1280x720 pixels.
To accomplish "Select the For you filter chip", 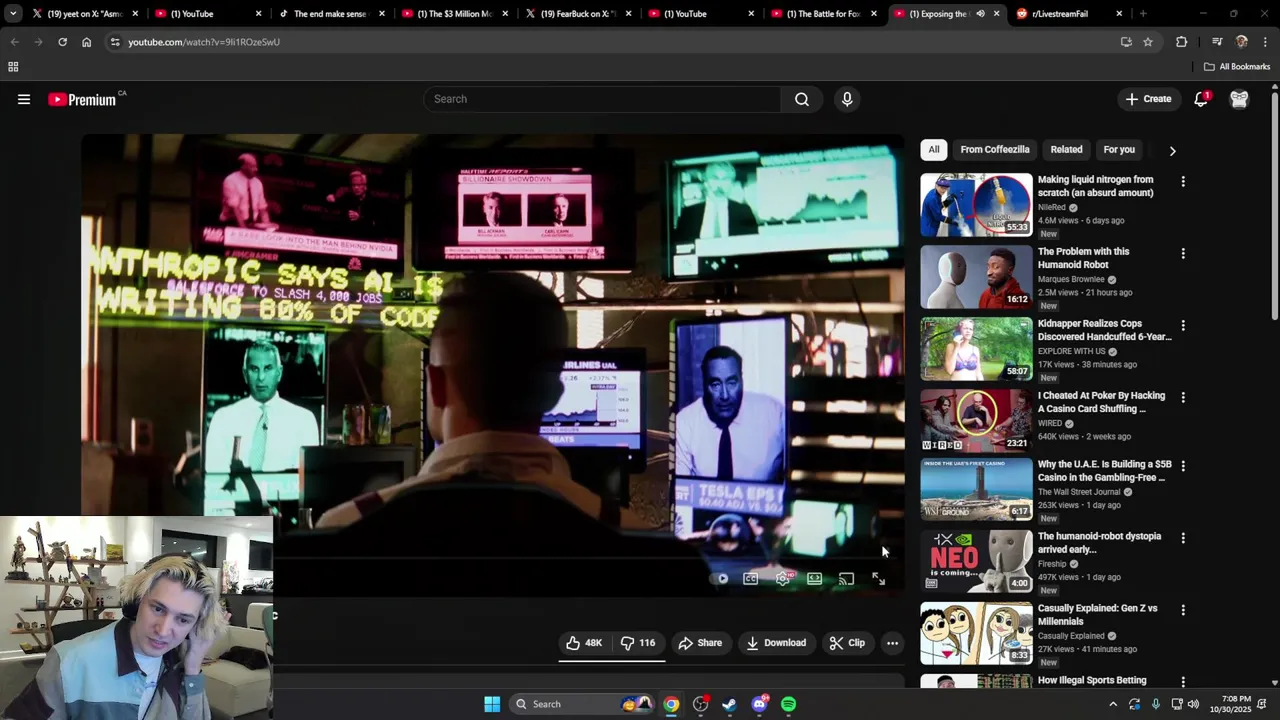I will [1119, 150].
